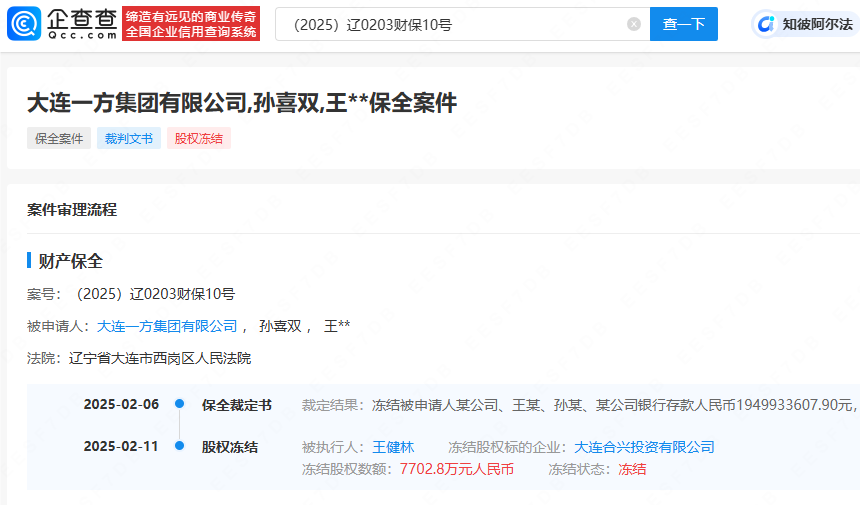Image resolution: width=860 pixels, height=505 pixels.
Task: Click the 案件审理流程 section heading
Action: 72,209
